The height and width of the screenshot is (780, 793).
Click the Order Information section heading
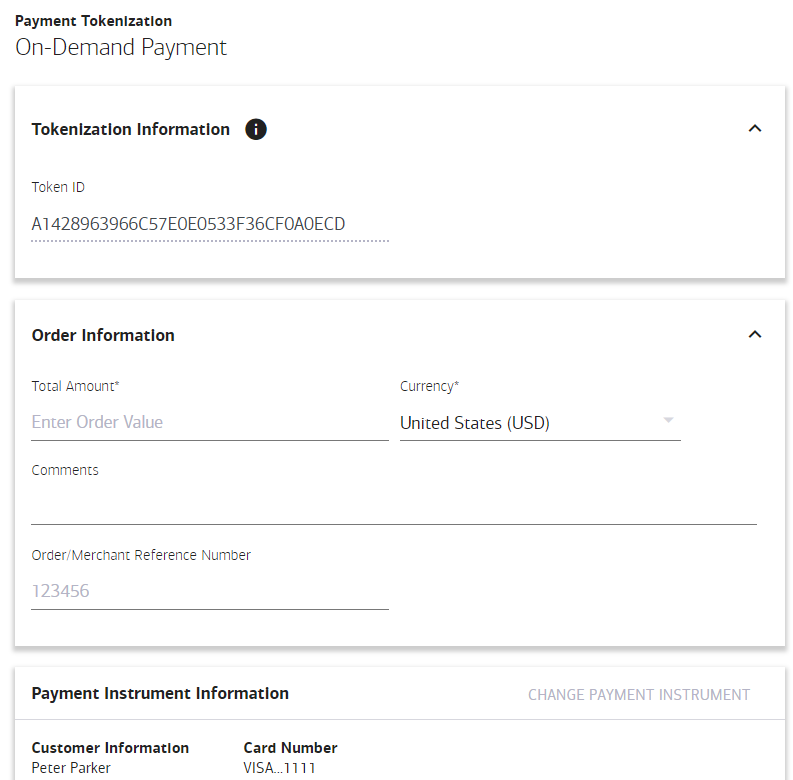point(103,335)
